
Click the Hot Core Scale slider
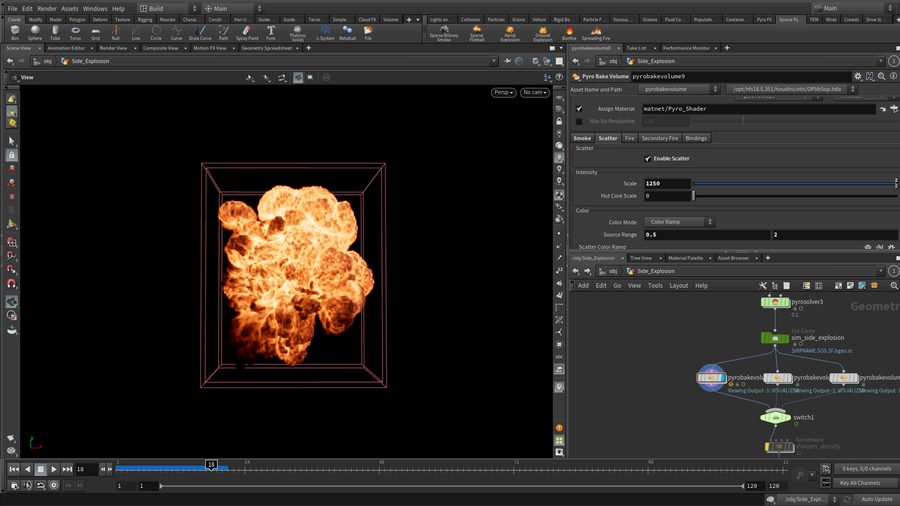click(x=795, y=196)
